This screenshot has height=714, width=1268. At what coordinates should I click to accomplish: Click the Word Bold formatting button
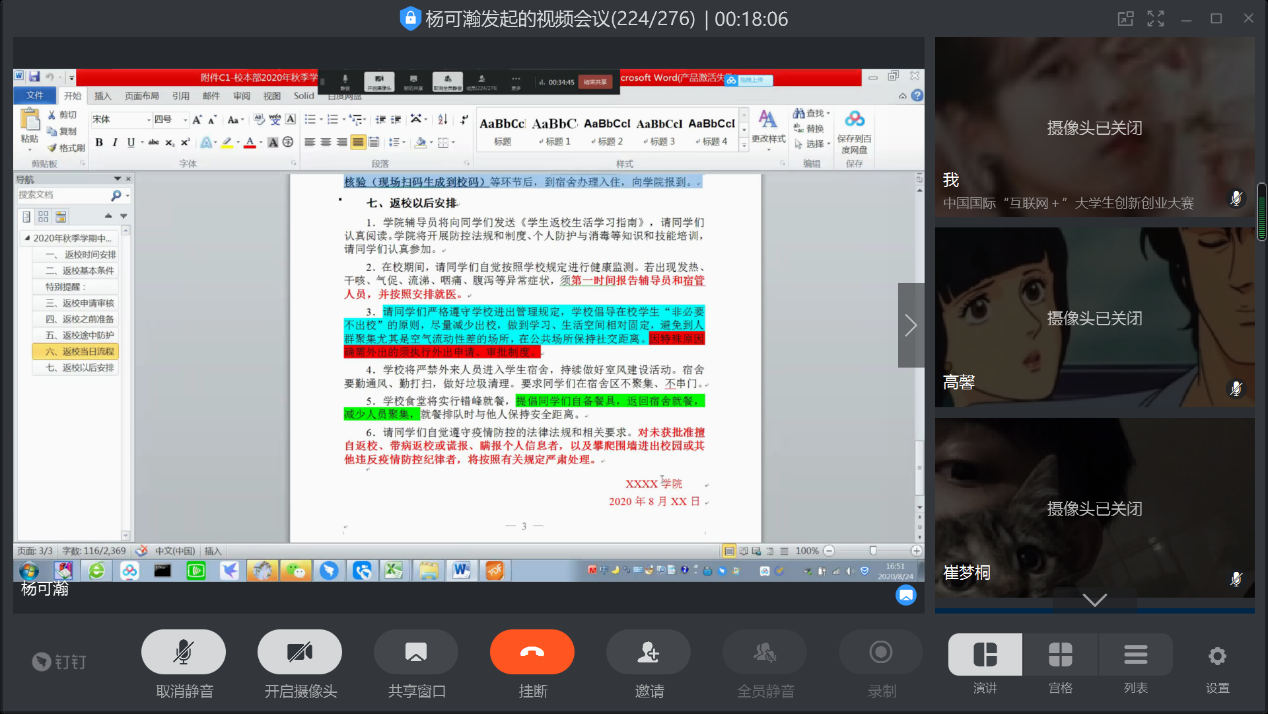tap(99, 143)
